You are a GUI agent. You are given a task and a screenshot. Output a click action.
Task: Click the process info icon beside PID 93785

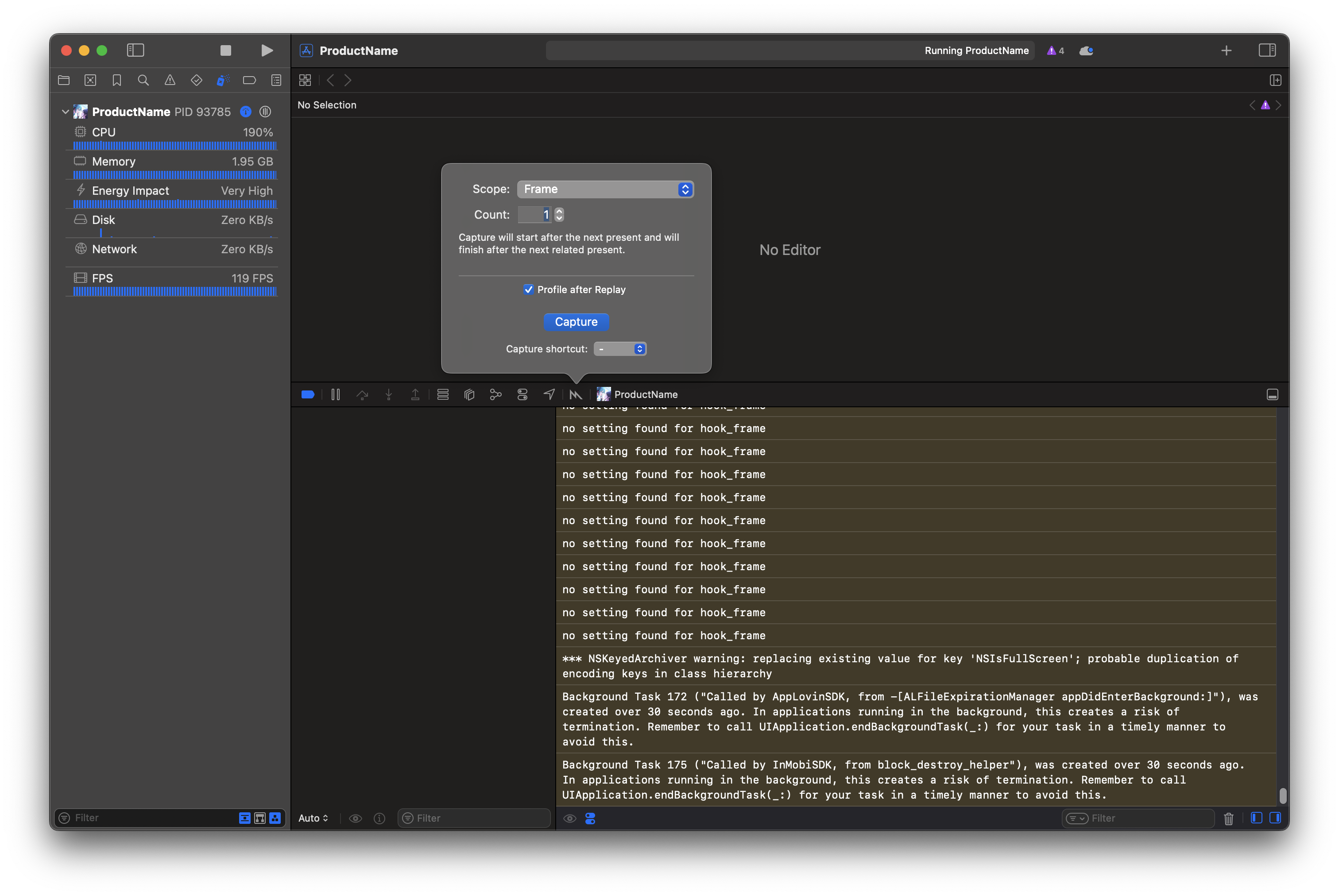coord(246,112)
